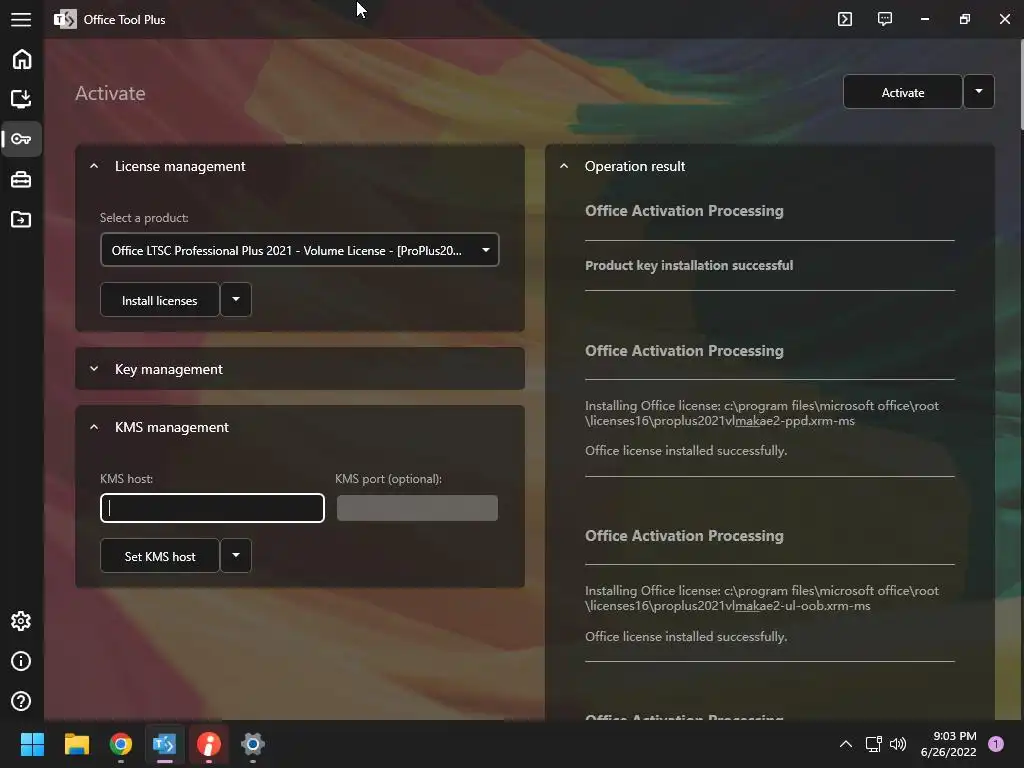The width and height of the screenshot is (1024, 768).
Task: Open the Documents conversion folder icon
Action: (x=22, y=219)
